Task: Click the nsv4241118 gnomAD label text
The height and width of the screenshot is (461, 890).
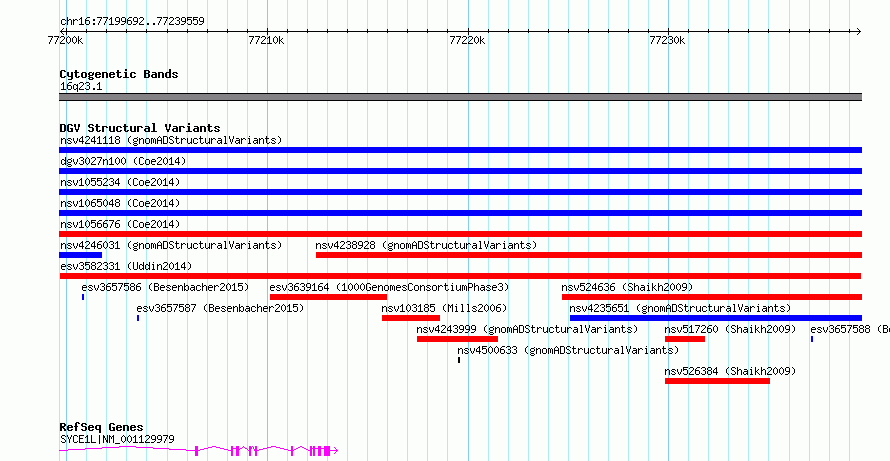Action: coord(171,140)
